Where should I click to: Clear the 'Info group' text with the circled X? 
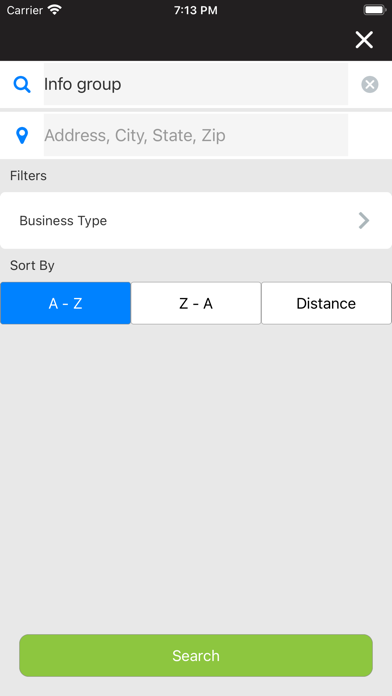coord(370,84)
